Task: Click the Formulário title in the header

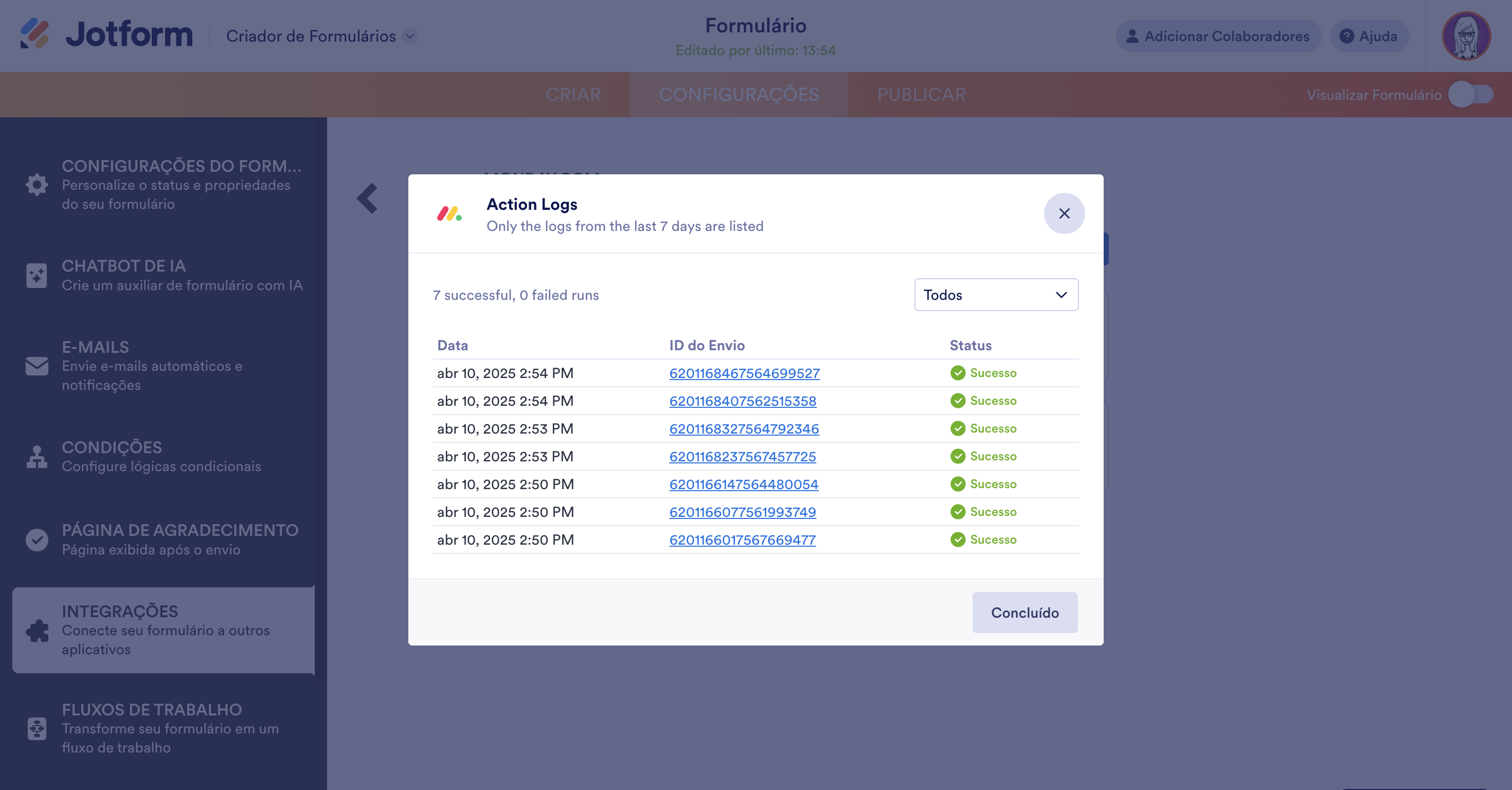Action: point(755,25)
